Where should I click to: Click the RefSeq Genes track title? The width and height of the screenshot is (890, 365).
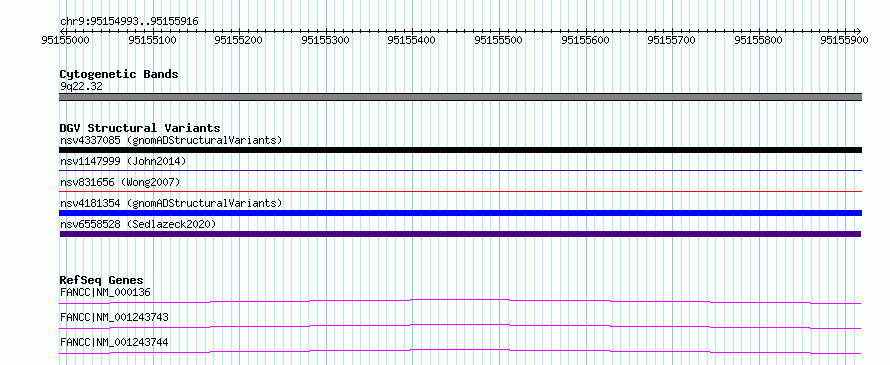tap(102, 280)
